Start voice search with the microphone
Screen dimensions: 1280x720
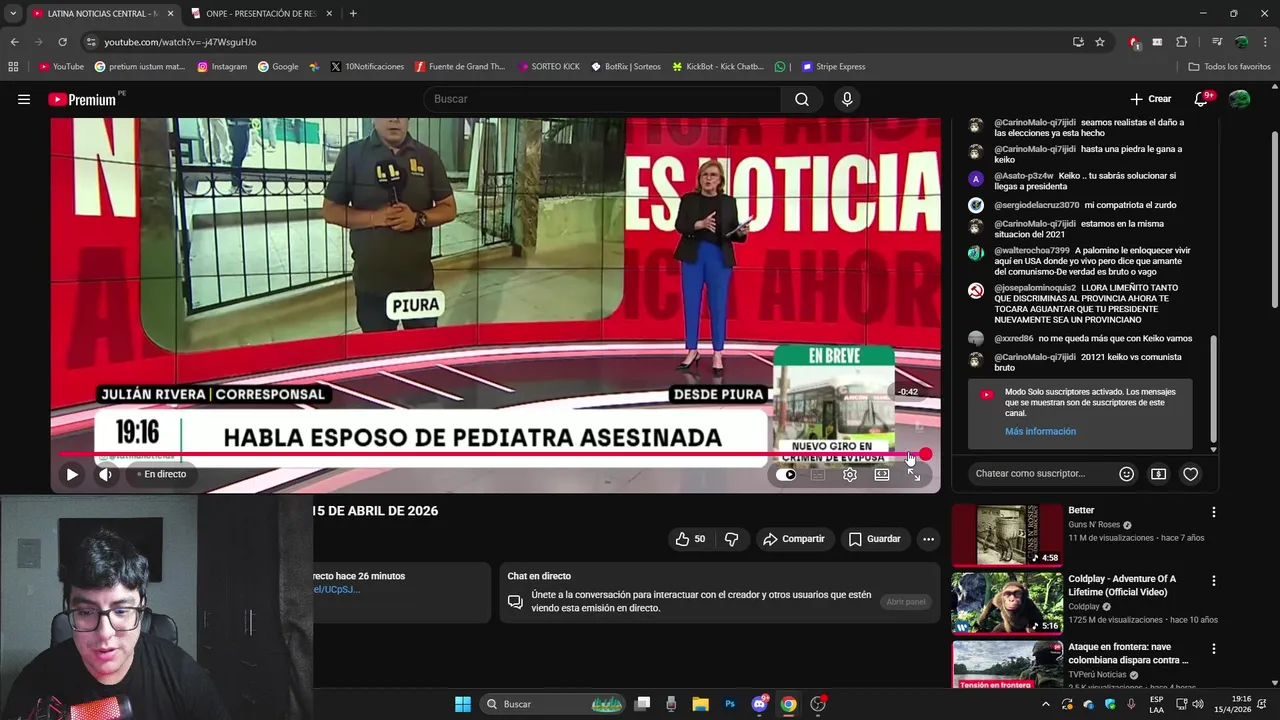coord(847,99)
